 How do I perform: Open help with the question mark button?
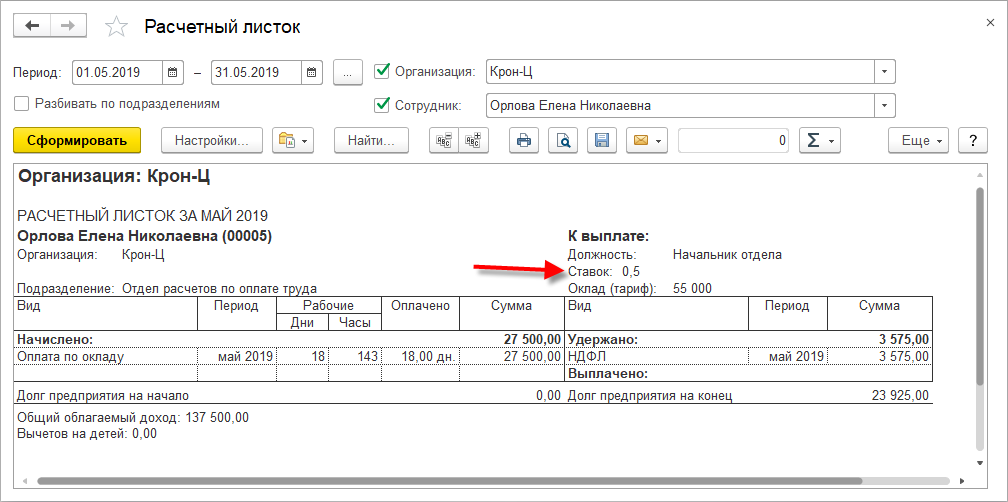click(973, 141)
